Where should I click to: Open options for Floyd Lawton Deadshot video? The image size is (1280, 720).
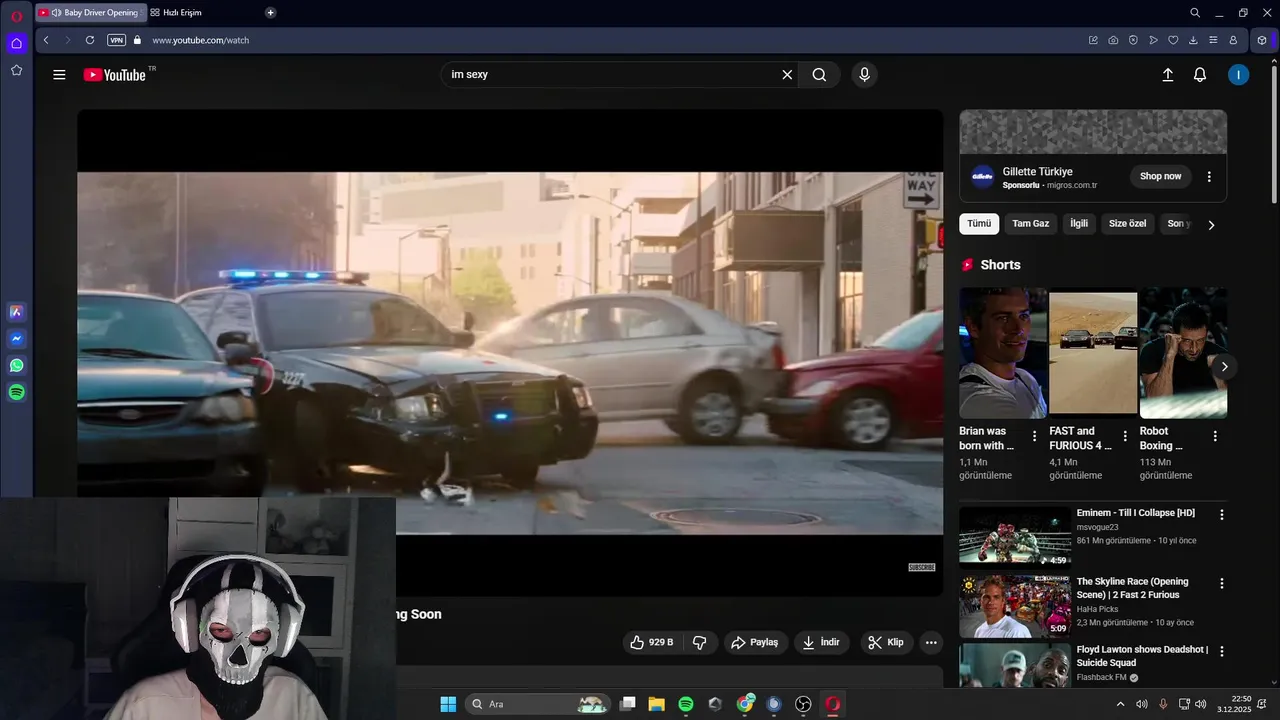click(1221, 650)
